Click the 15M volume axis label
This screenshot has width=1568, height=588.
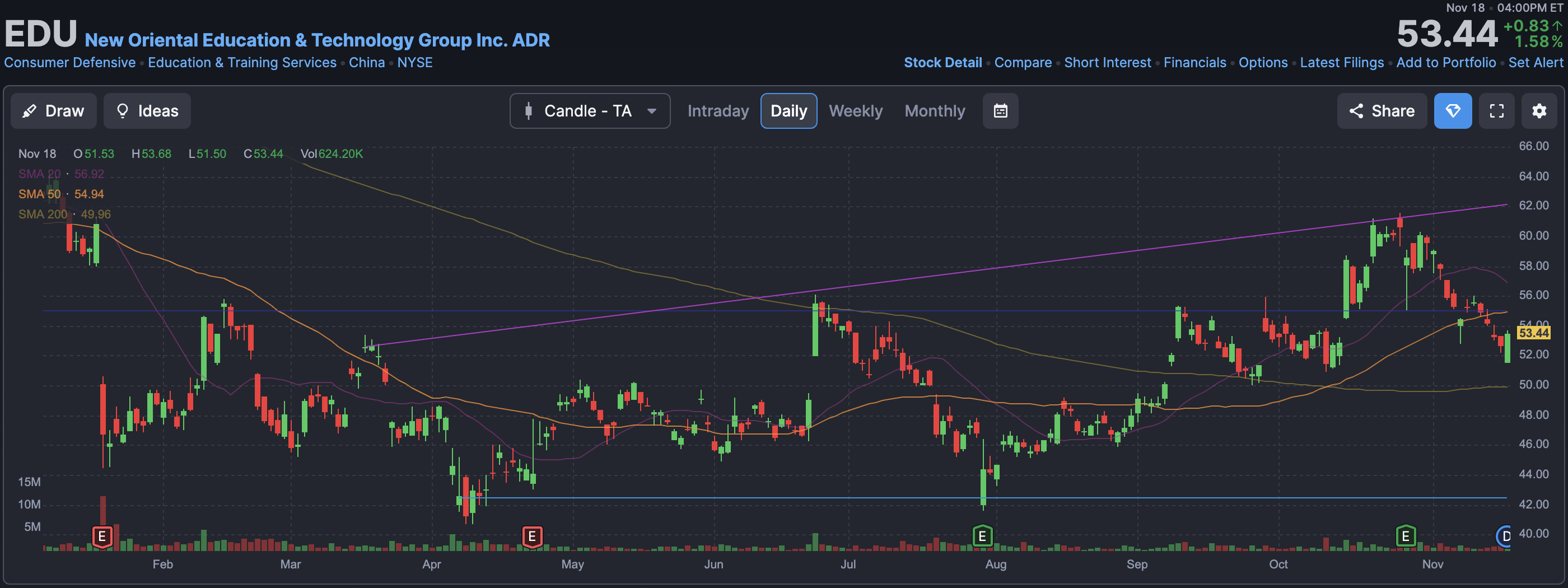[29, 482]
